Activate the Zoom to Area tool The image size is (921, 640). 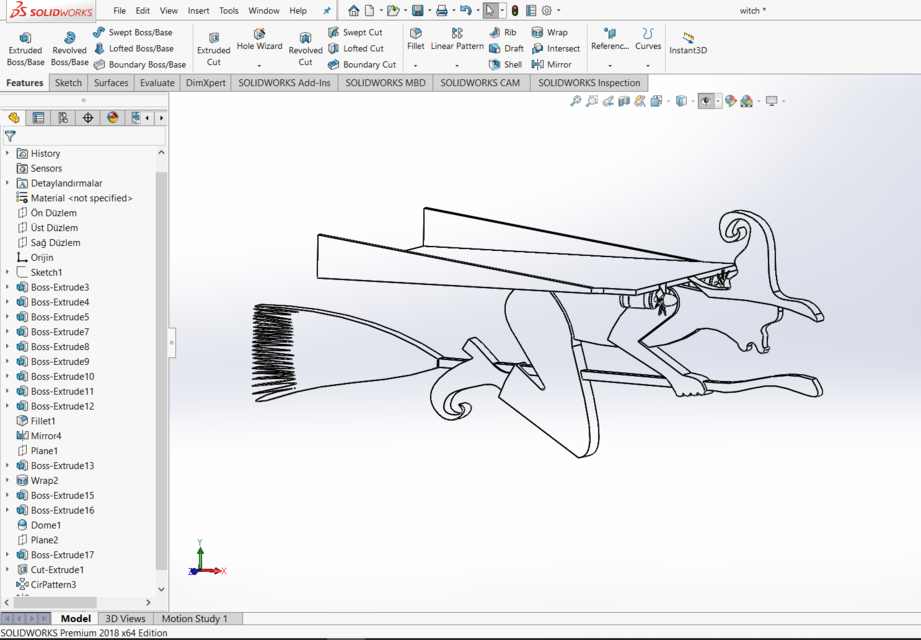[592, 100]
